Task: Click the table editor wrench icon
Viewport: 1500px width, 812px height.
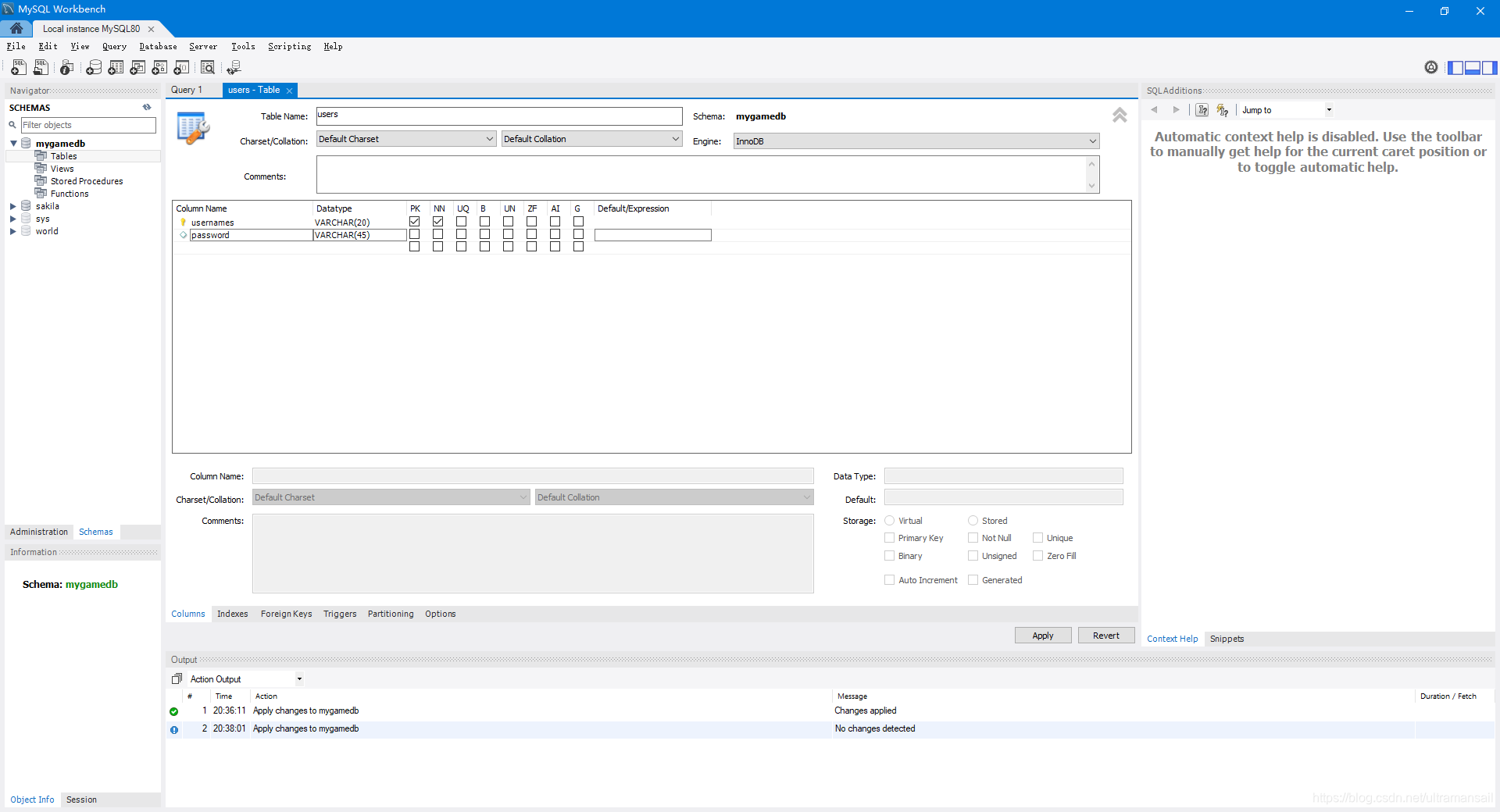Action: (193, 128)
